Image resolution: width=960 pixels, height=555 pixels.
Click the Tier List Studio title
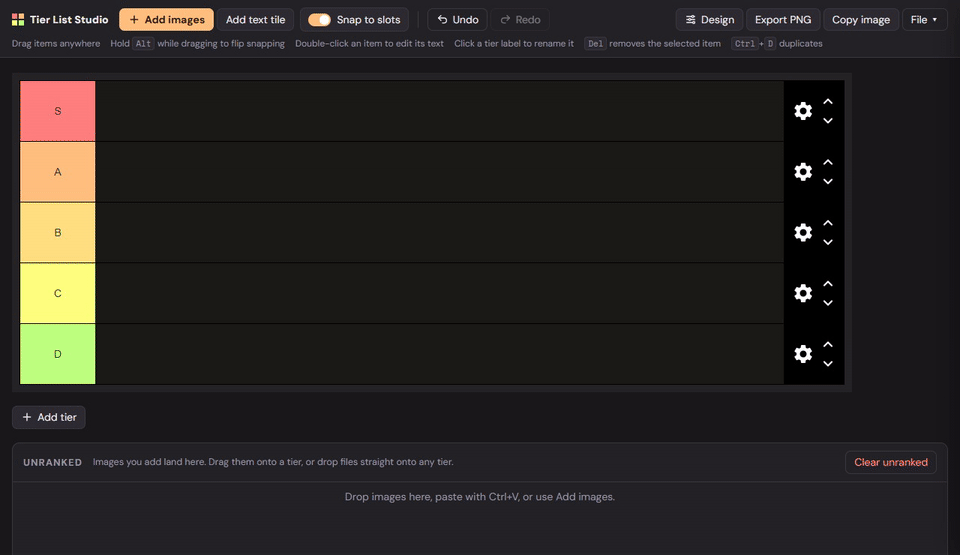[69, 20]
